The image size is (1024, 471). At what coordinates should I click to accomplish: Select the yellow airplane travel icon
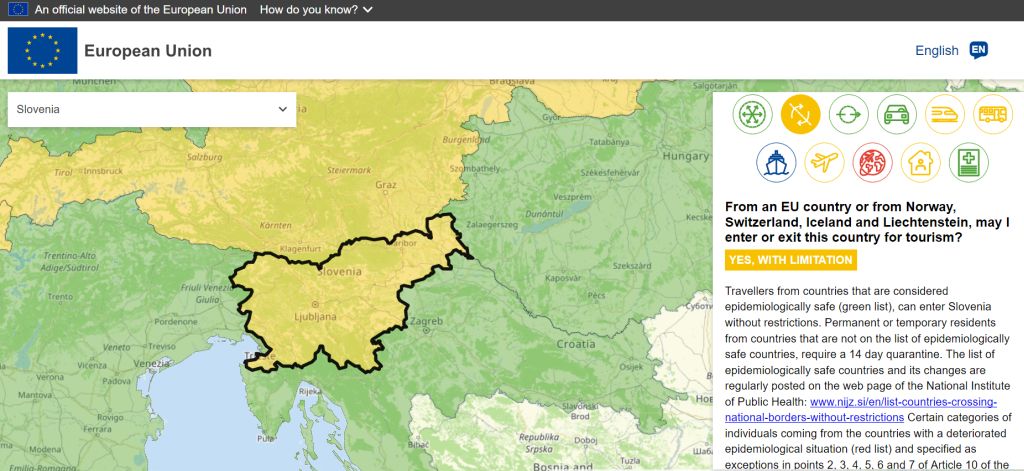[824, 162]
